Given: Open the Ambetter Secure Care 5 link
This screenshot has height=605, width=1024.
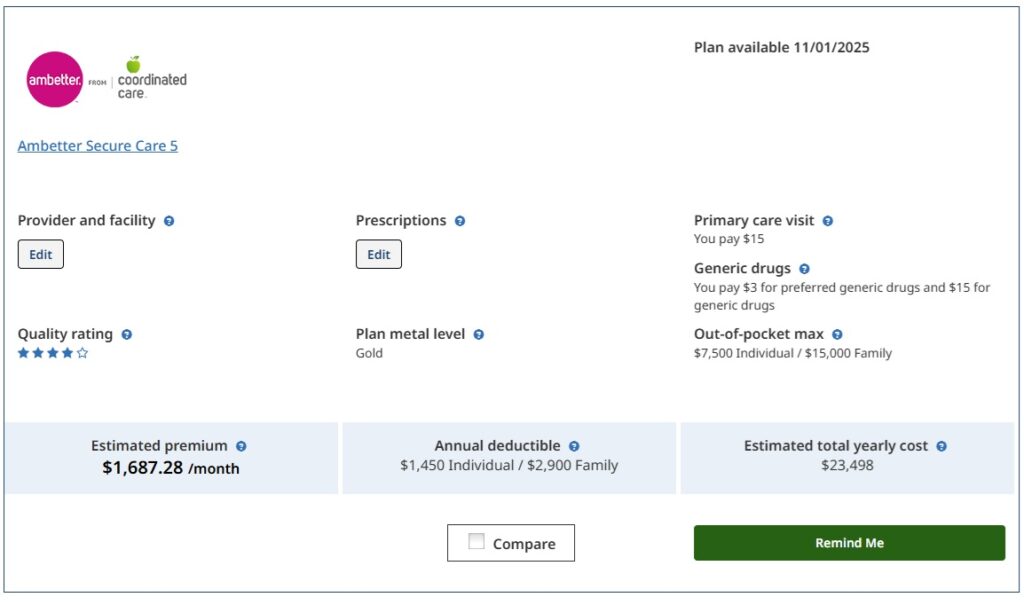Looking at the screenshot, I should point(98,146).
